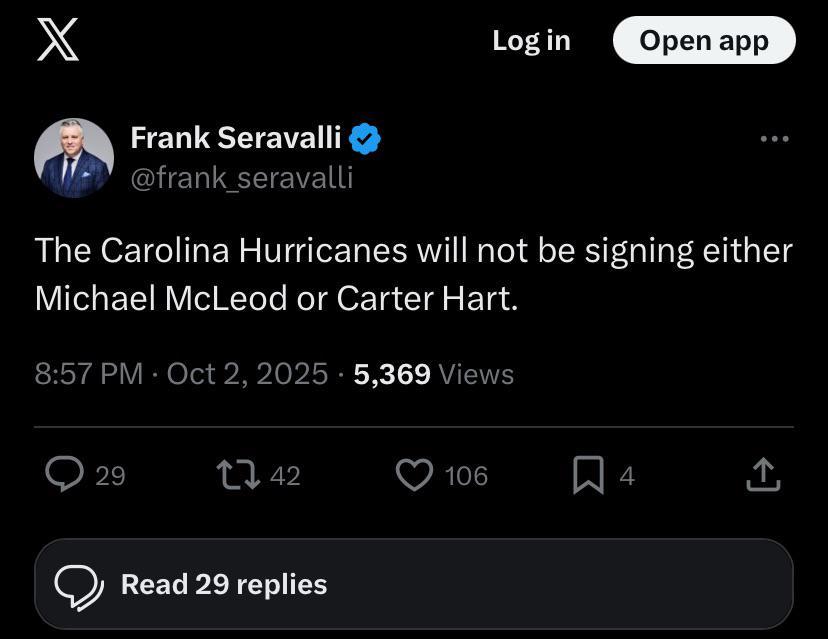The height and width of the screenshot is (639, 828).
Task: Open the three-dot more options menu
Action: pos(774,139)
